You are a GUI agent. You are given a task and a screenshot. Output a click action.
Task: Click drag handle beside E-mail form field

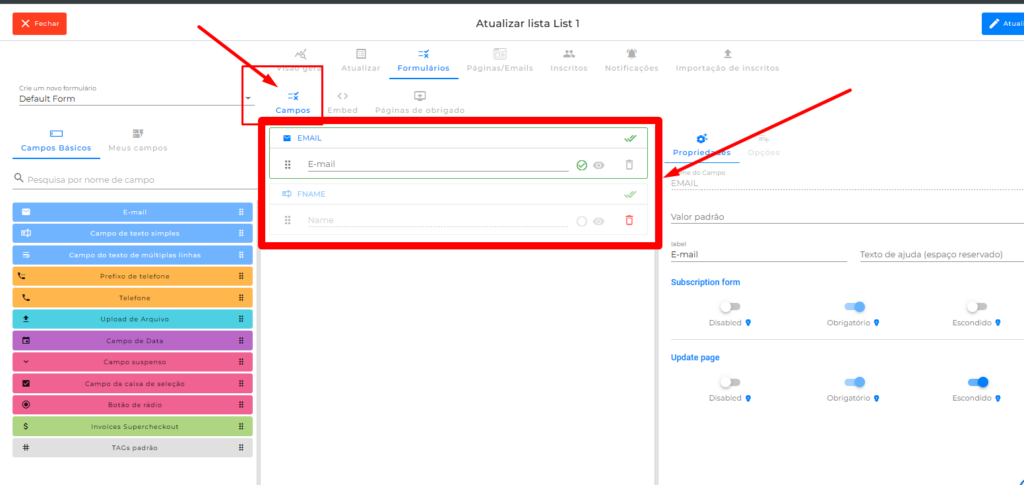288,165
